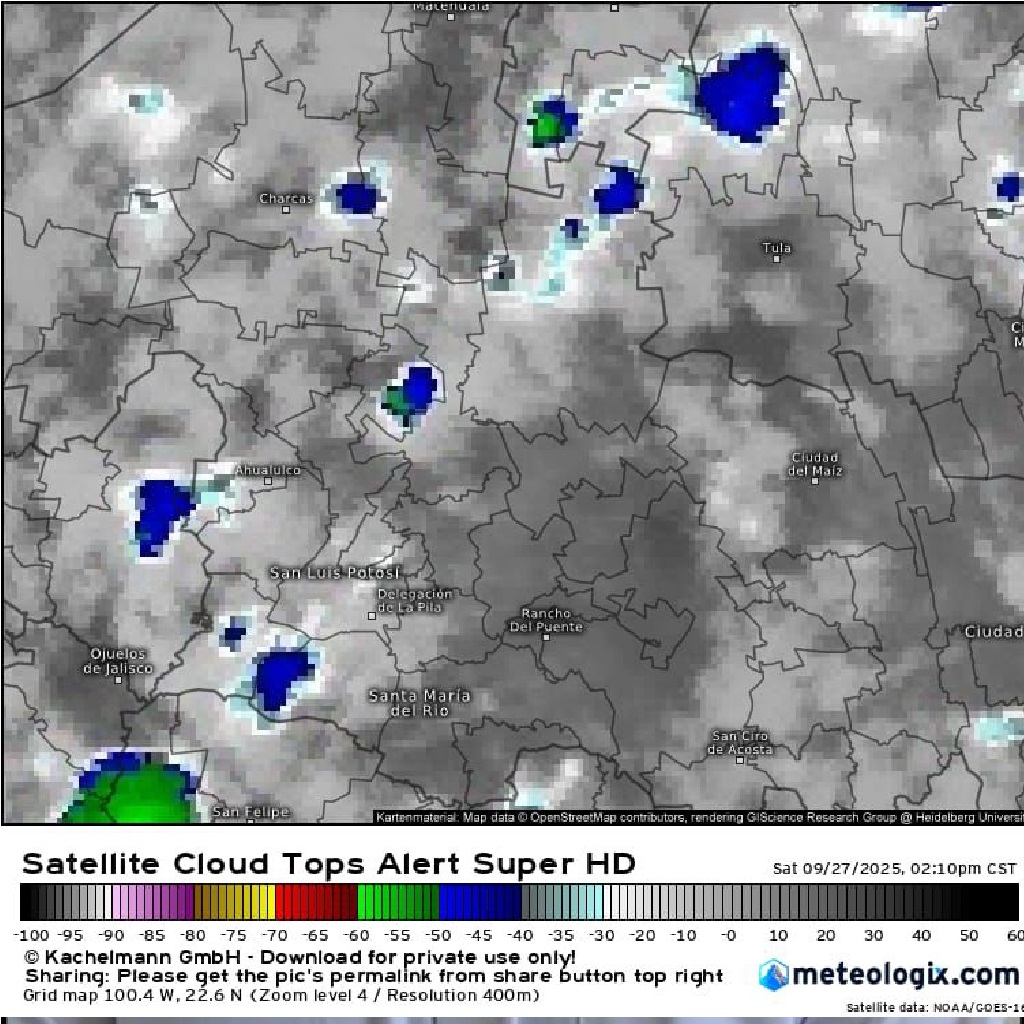
Task: Click the Delegación de La Pila marker
Action: coord(373,616)
